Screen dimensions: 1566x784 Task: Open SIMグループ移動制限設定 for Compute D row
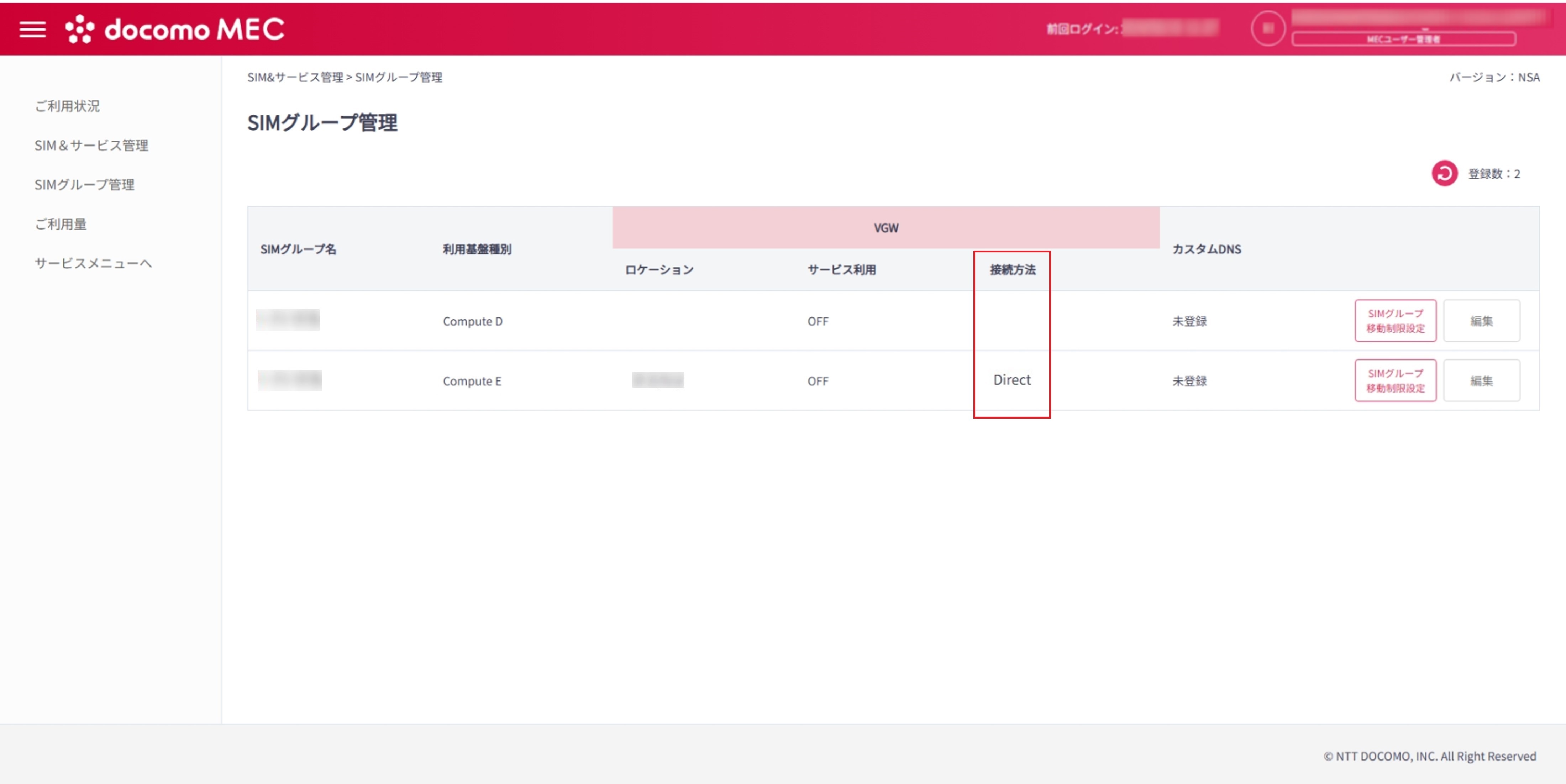(x=1394, y=320)
